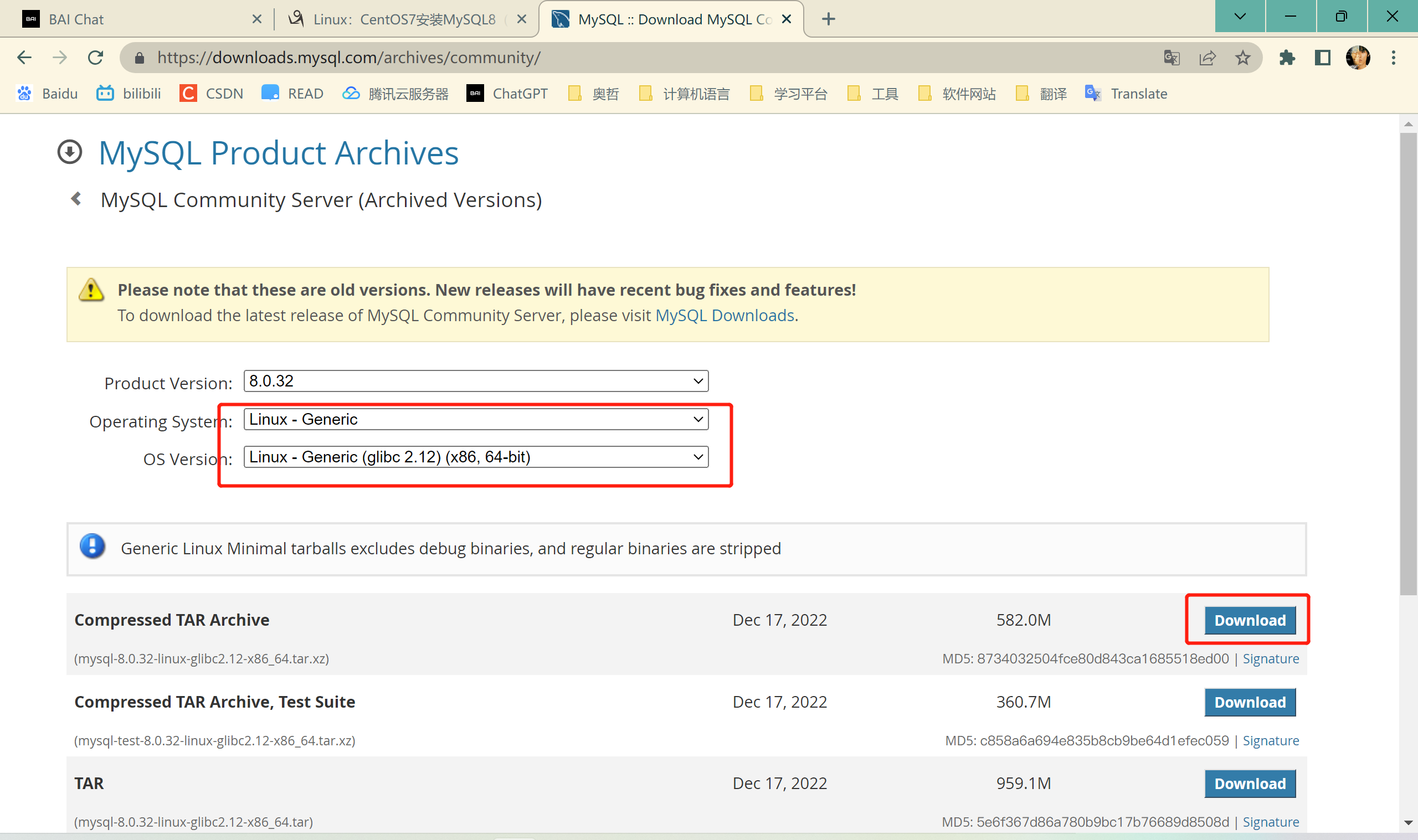Open the user profile avatar
The image size is (1418, 840).
tap(1358, 57)
